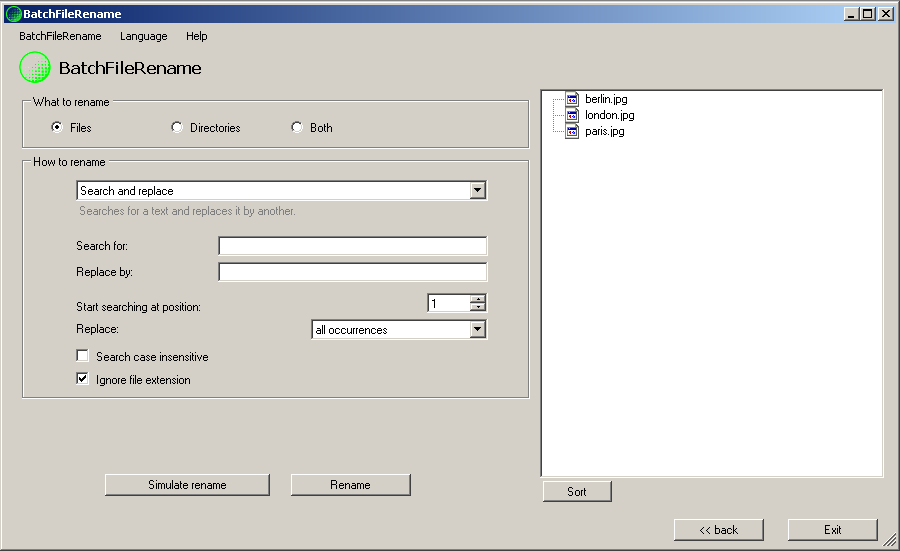Minimize the BatchFileRename window
The height and width of the screenshot is (551, 900).
tap(851, 14)
